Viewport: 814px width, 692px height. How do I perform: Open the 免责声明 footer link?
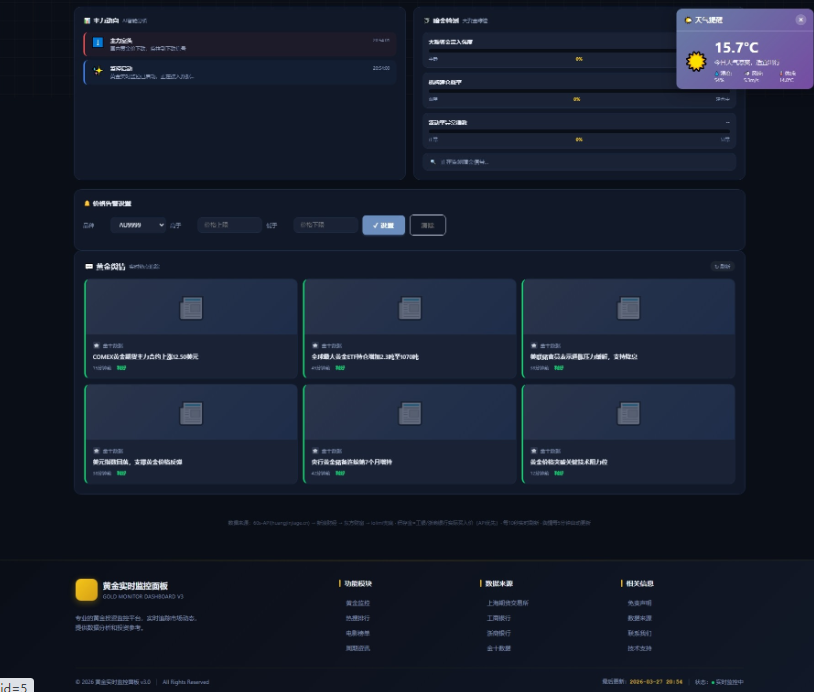pos(640,603)
